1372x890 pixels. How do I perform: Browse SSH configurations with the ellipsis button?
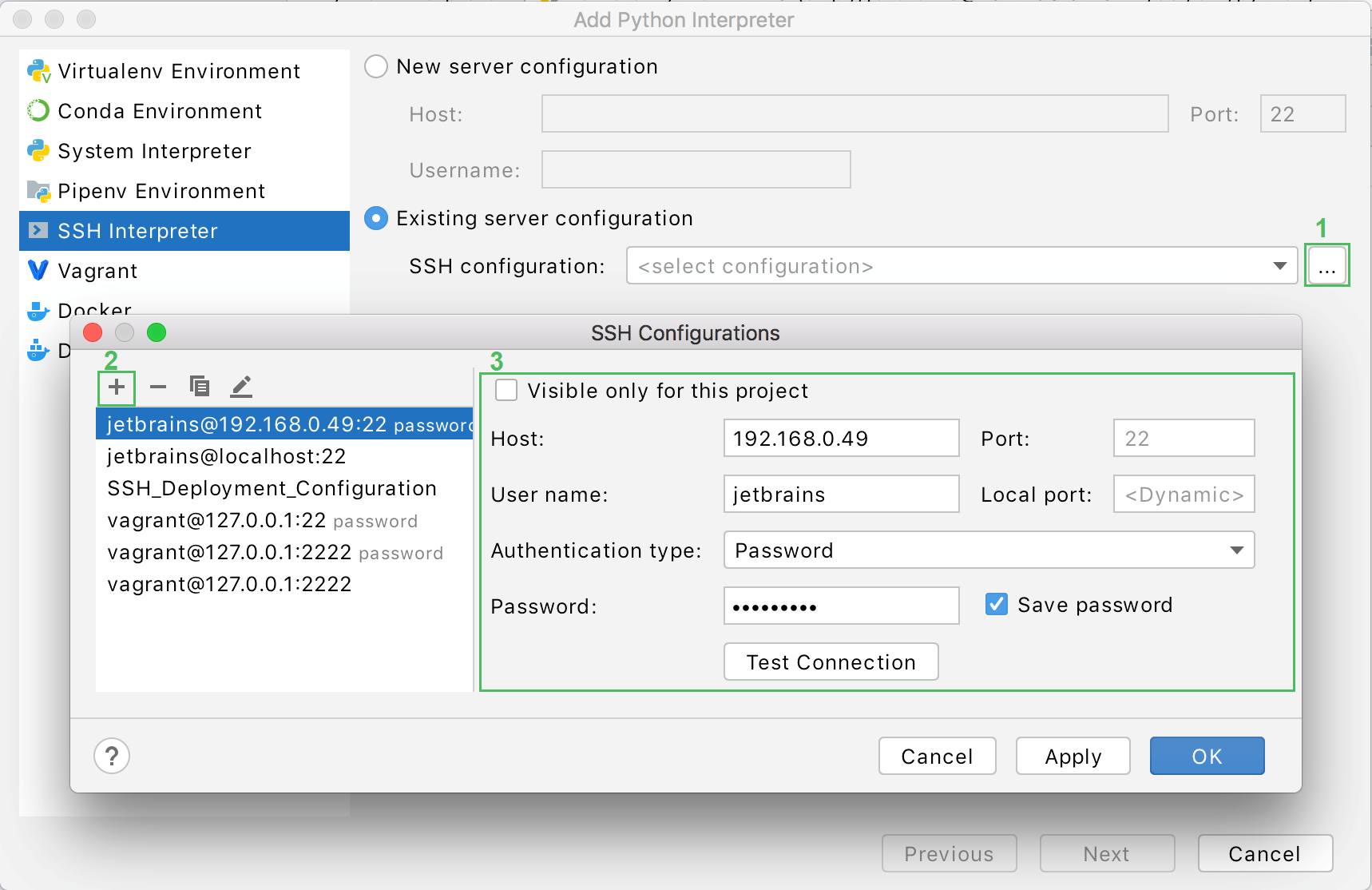(x=1326, y=266)
